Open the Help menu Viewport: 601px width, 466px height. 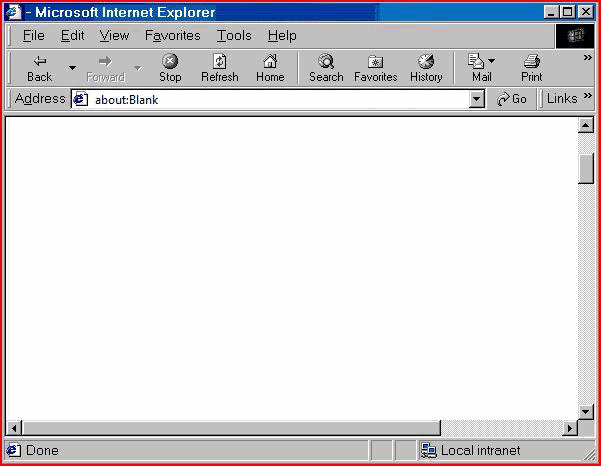pyautogui.click(x=282, y=36)
